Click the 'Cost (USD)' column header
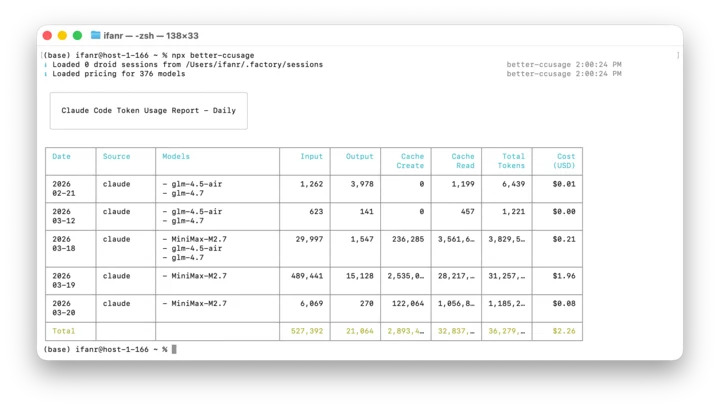 pos(565,161)
